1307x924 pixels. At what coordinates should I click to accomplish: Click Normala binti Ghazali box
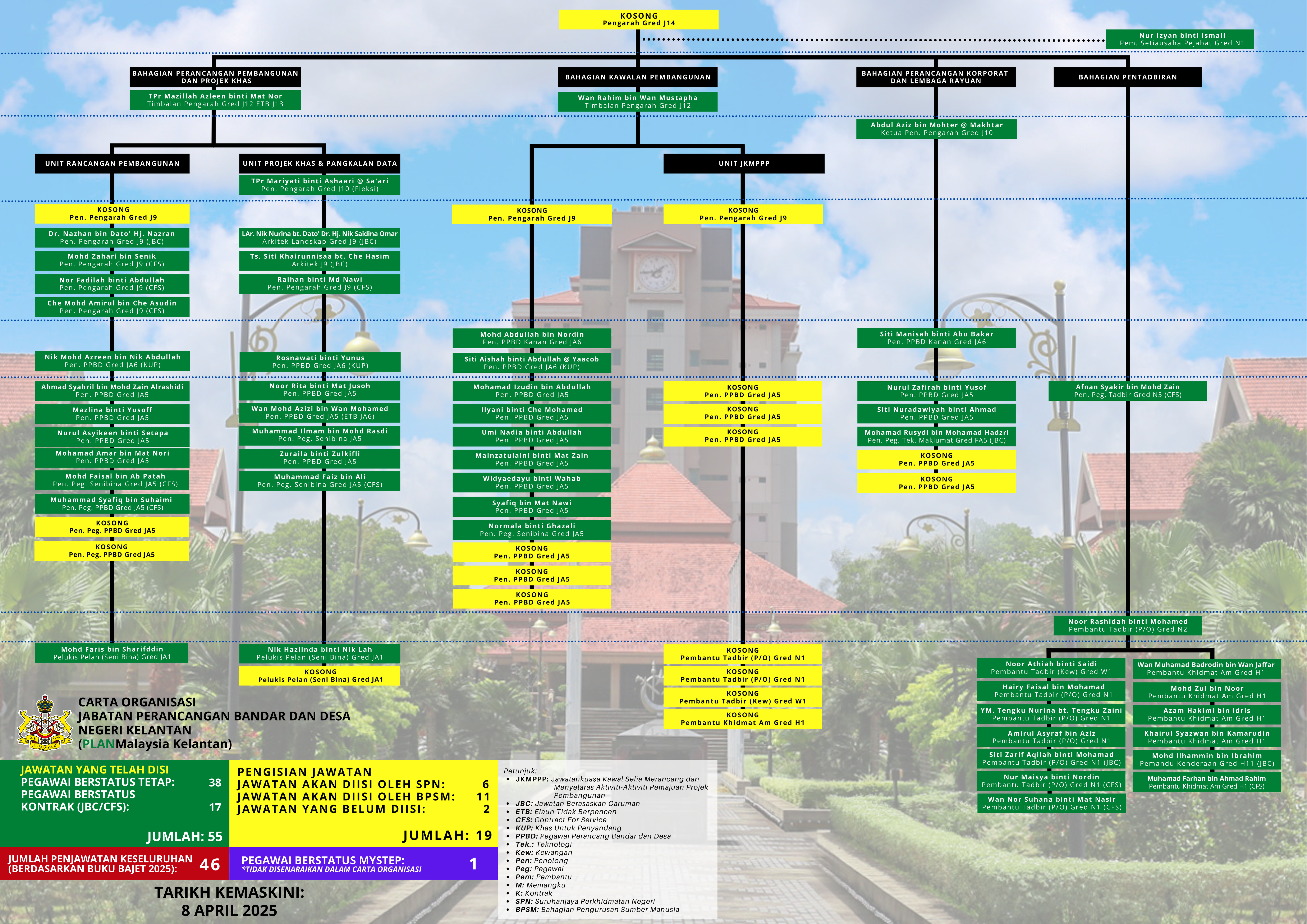pos(532,530)
